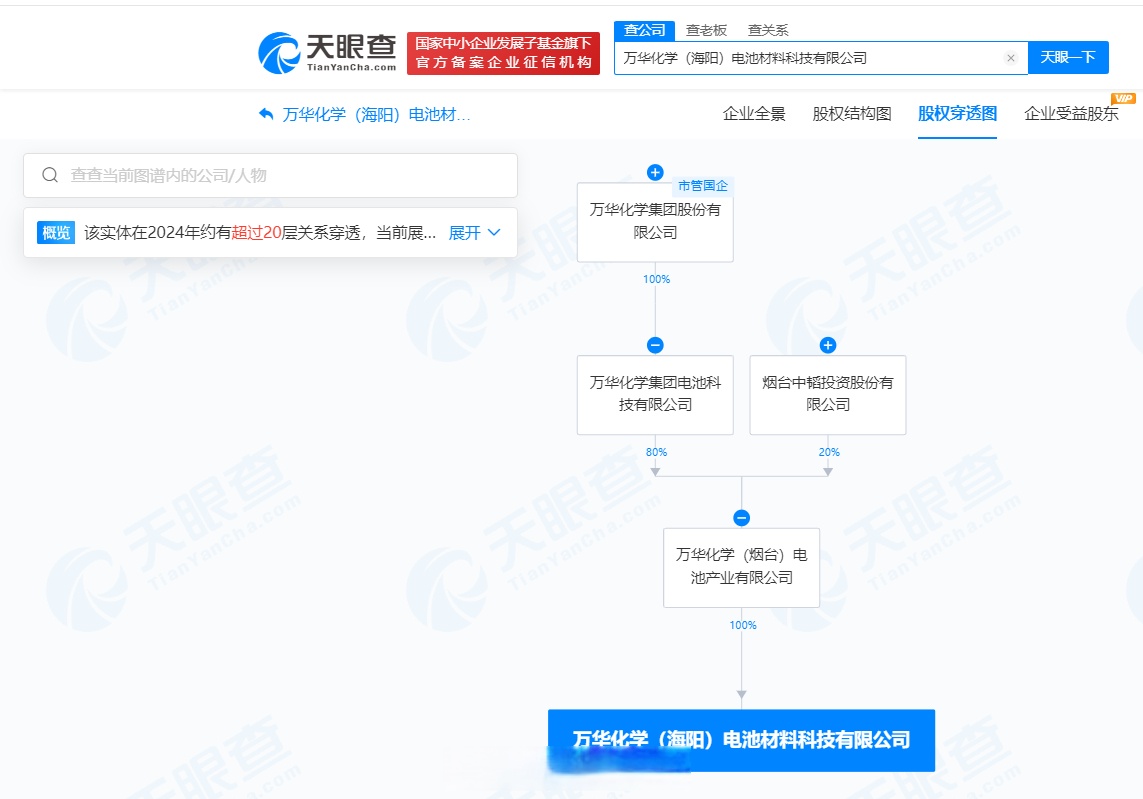Expand shareholders of 烟台中韬投资股份有限公司
Image resolution: width=1143 pixels, height=799 pixels.
tap(827, 344)
